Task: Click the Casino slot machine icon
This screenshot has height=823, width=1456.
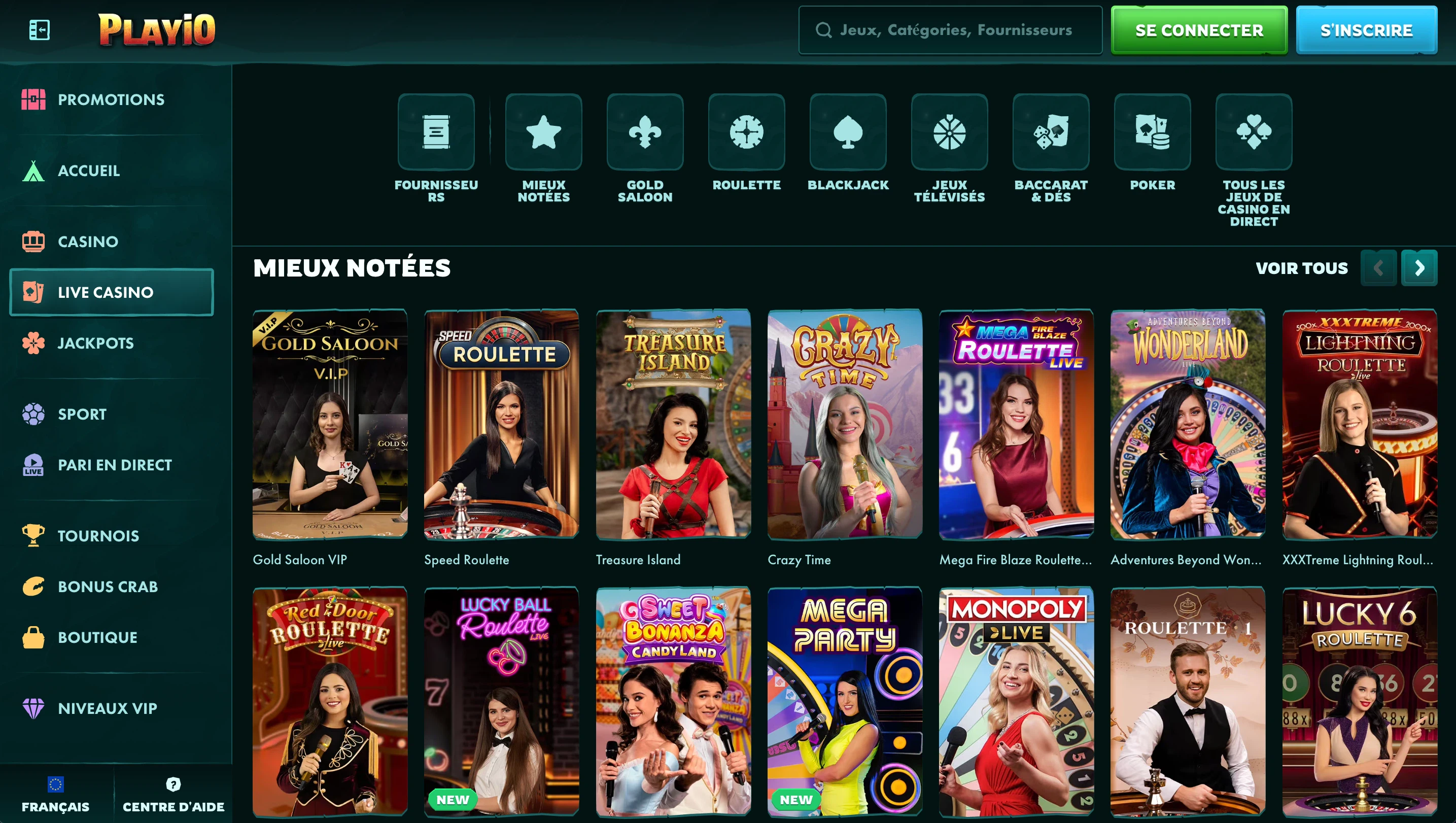Action: (33, 242)
